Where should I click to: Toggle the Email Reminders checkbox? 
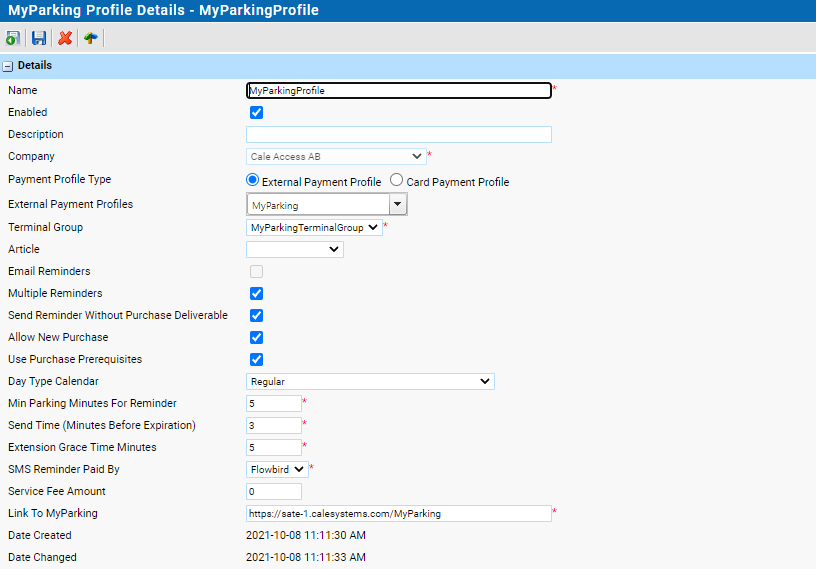pos(257,271)
